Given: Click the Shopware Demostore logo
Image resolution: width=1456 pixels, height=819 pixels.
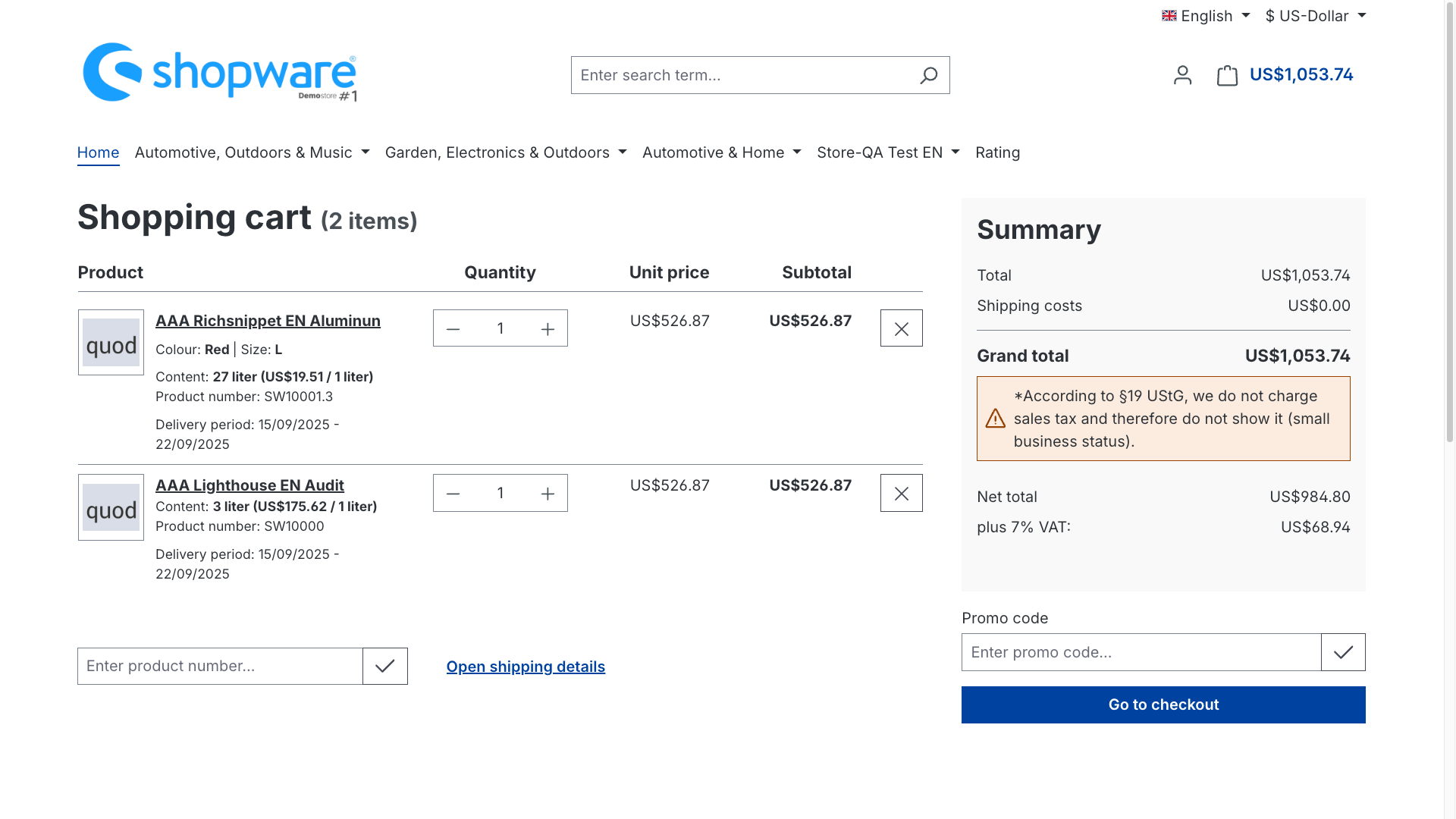Looking at the screenshot, I should 220,73.
